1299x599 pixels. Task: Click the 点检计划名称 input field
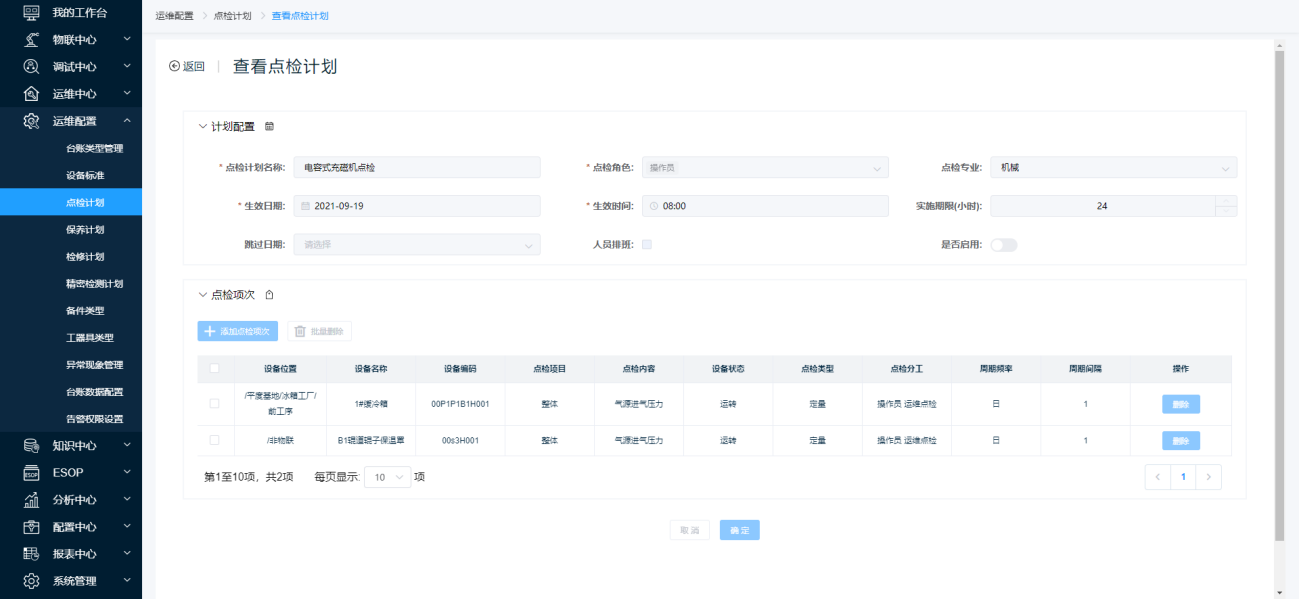pyautogui.click(x=417, y=168)
